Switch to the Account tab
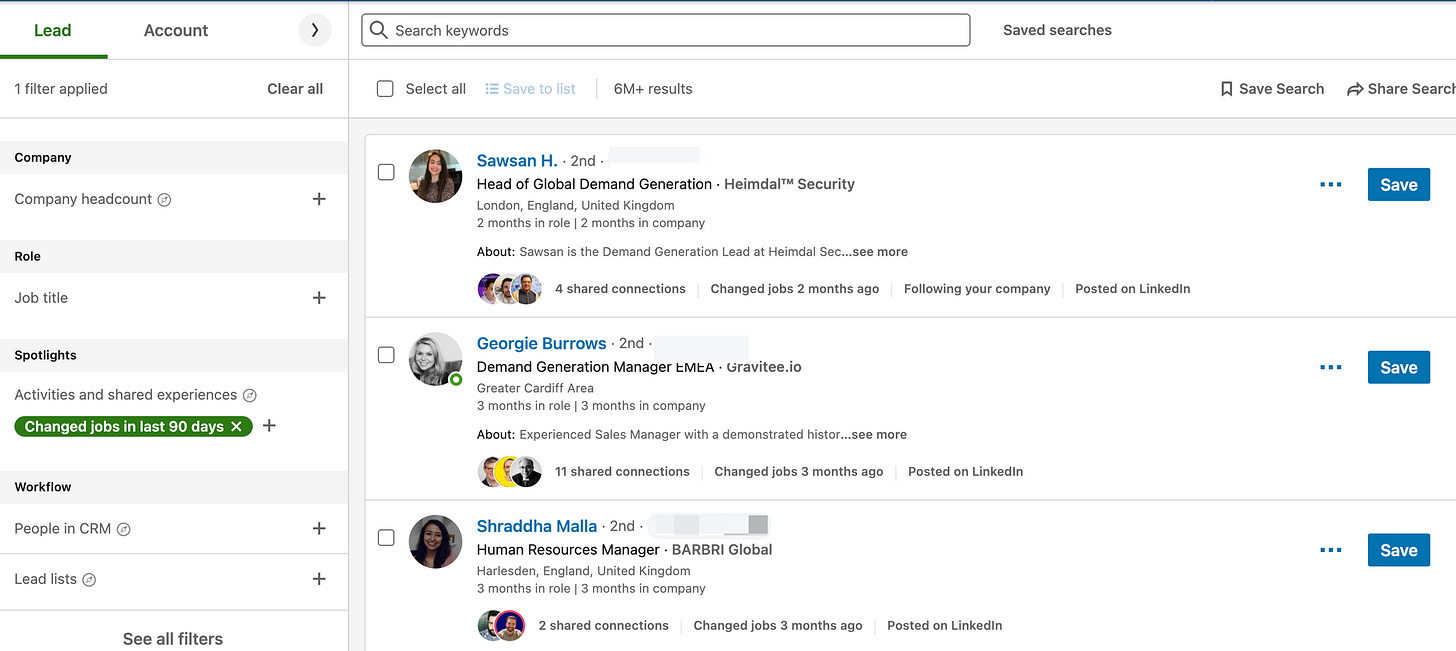Screen dimensions: 1456x651 coord(176,30)
